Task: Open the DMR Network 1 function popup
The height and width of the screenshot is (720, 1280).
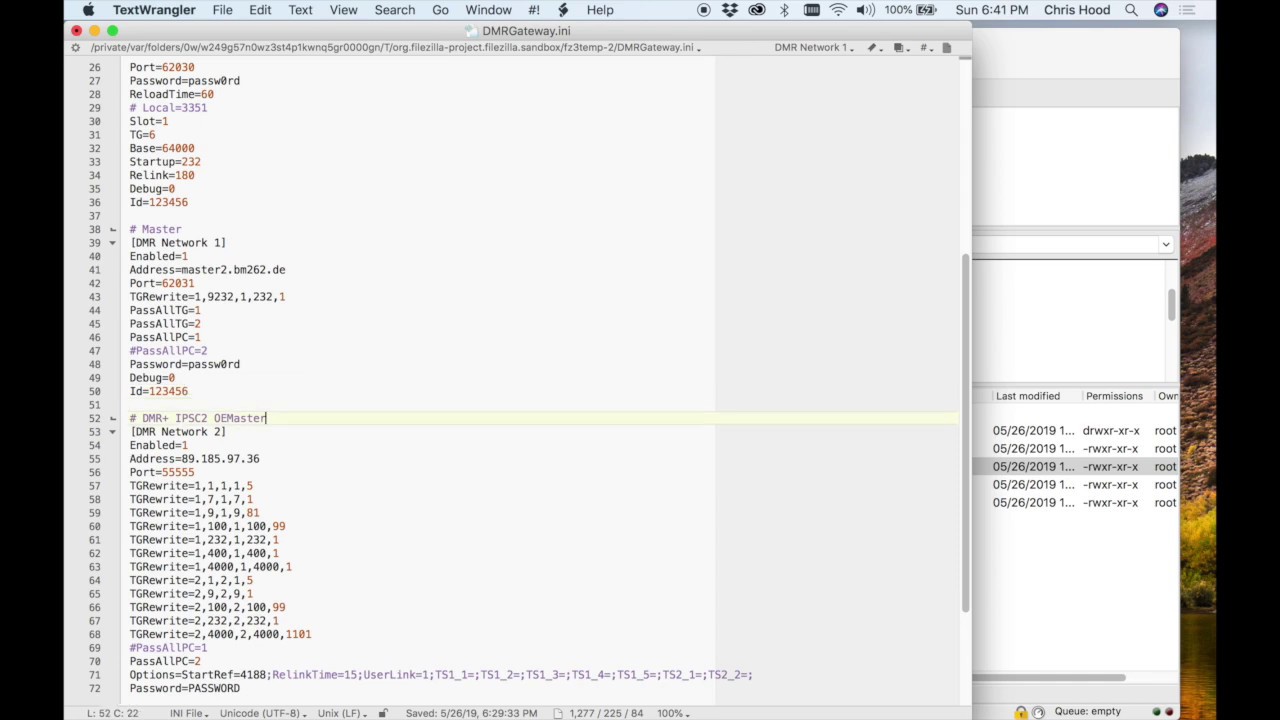Action: point(813,47)
